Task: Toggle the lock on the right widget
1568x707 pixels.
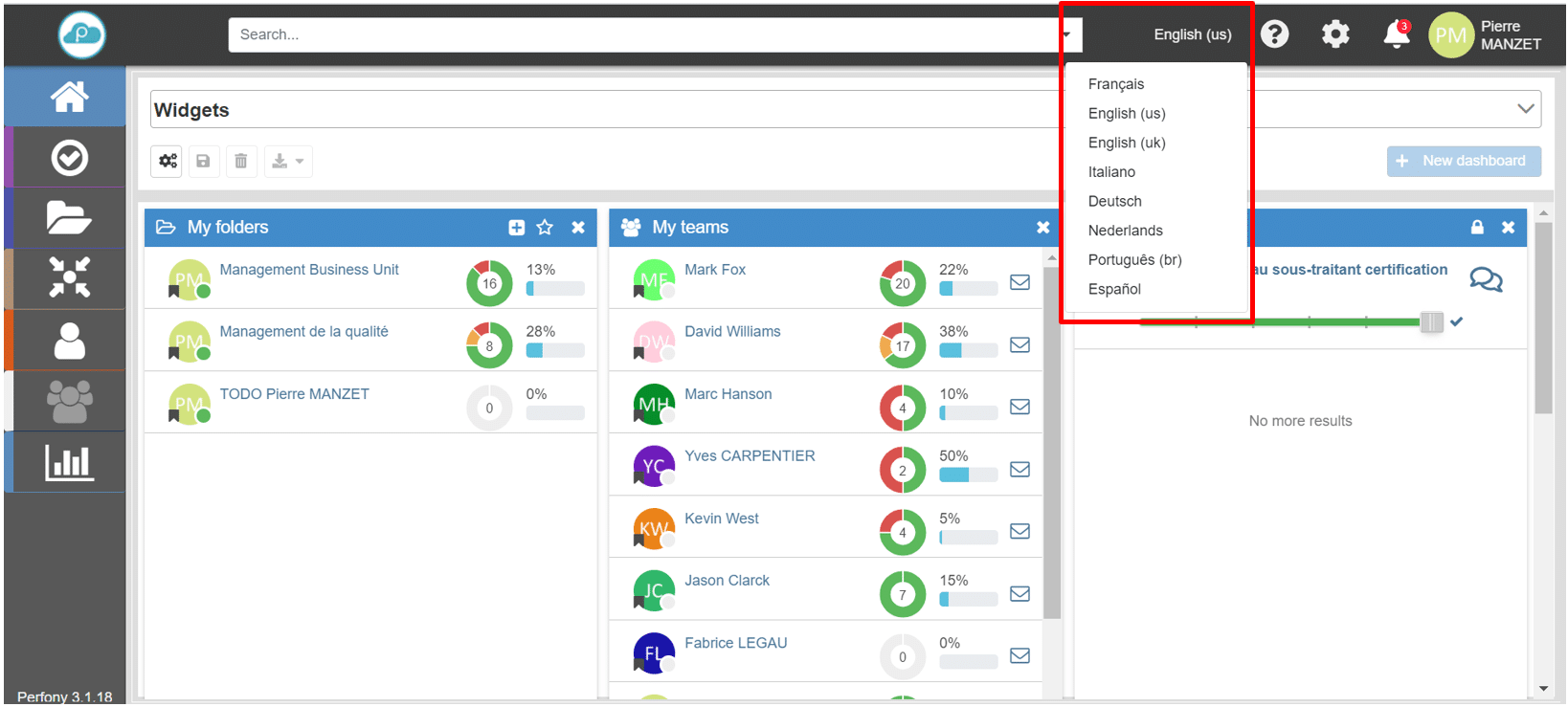Action: coord(1477,228)
